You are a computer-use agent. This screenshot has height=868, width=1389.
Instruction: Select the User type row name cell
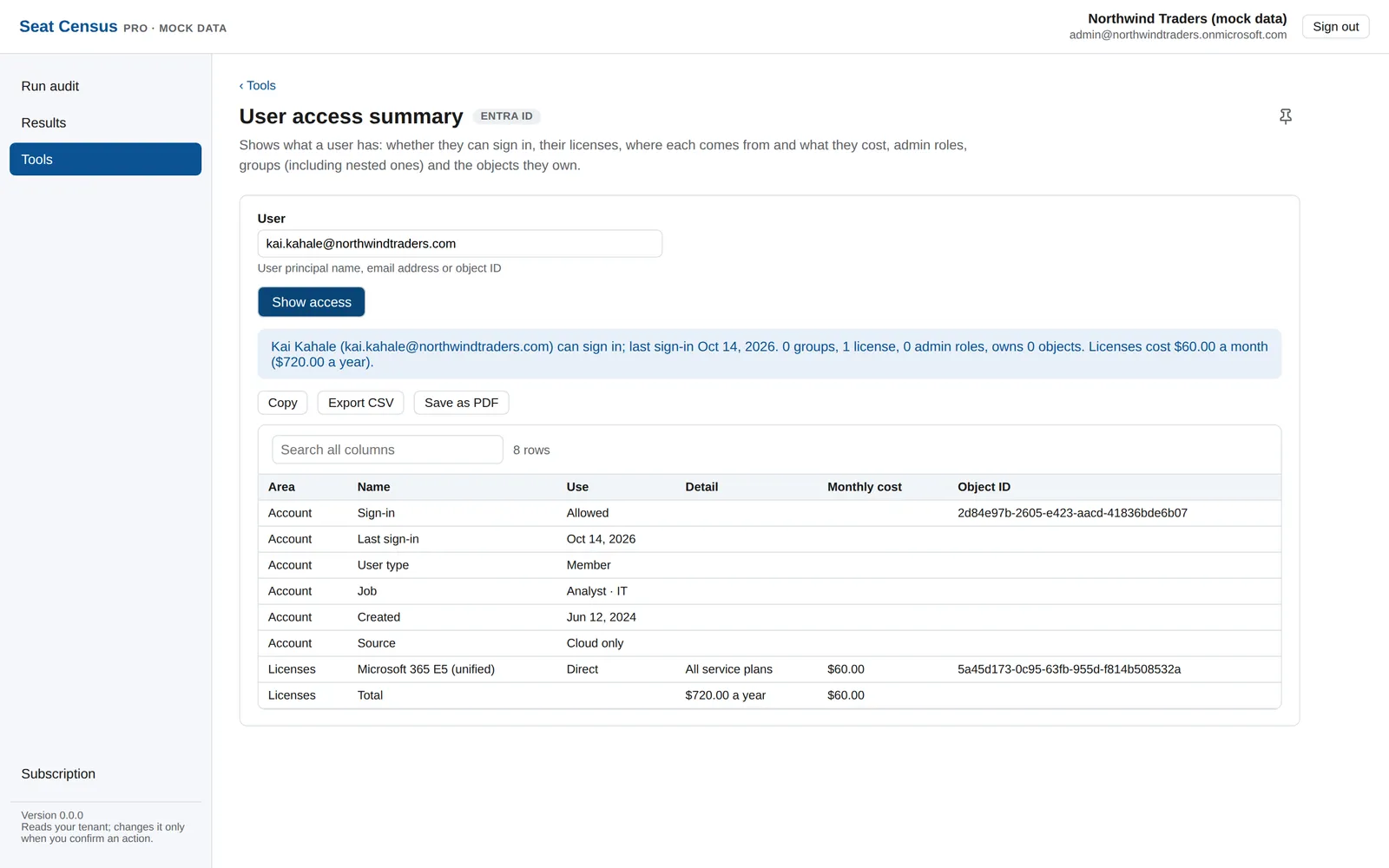tap(383, 565)
